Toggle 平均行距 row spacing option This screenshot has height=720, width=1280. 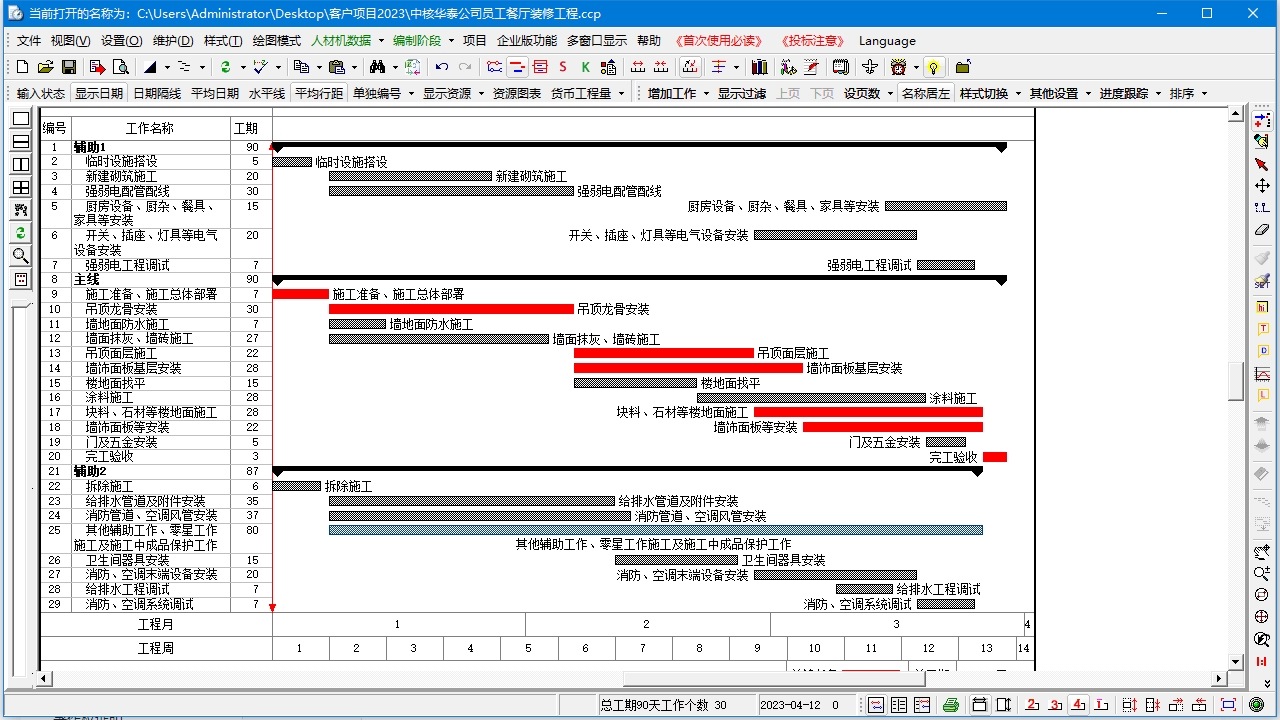pyautogui.click(x=318, y=92)
